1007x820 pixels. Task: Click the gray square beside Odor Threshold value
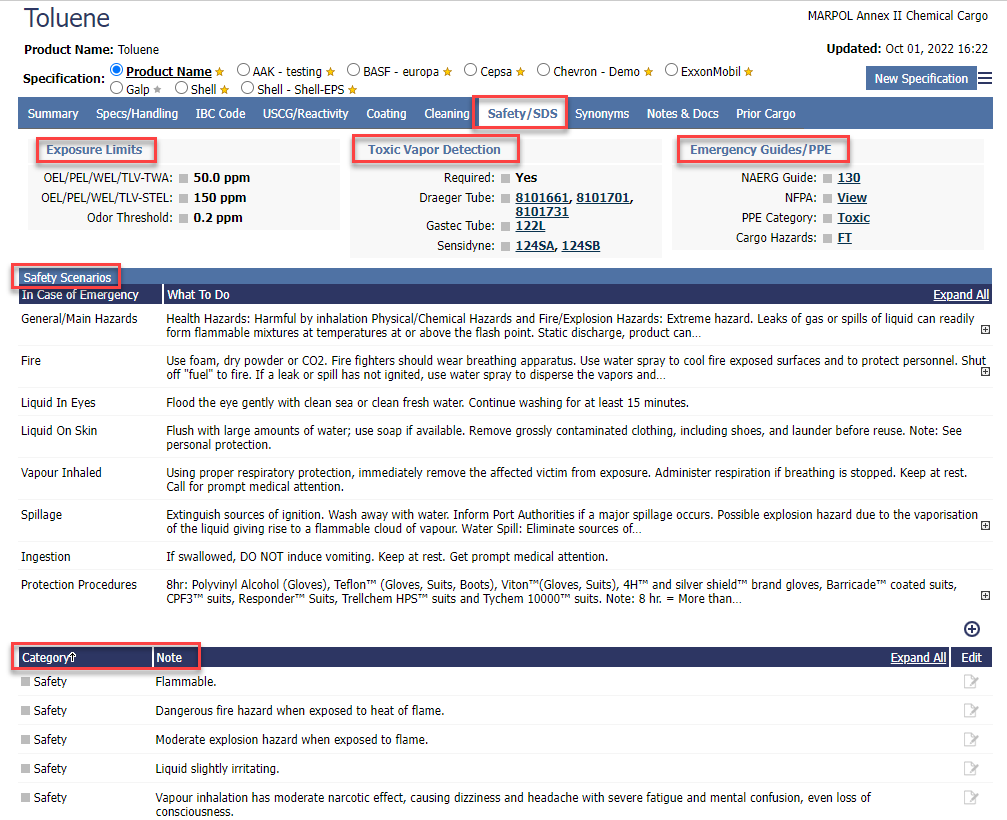pyautogui.click(x=183, y=218)
